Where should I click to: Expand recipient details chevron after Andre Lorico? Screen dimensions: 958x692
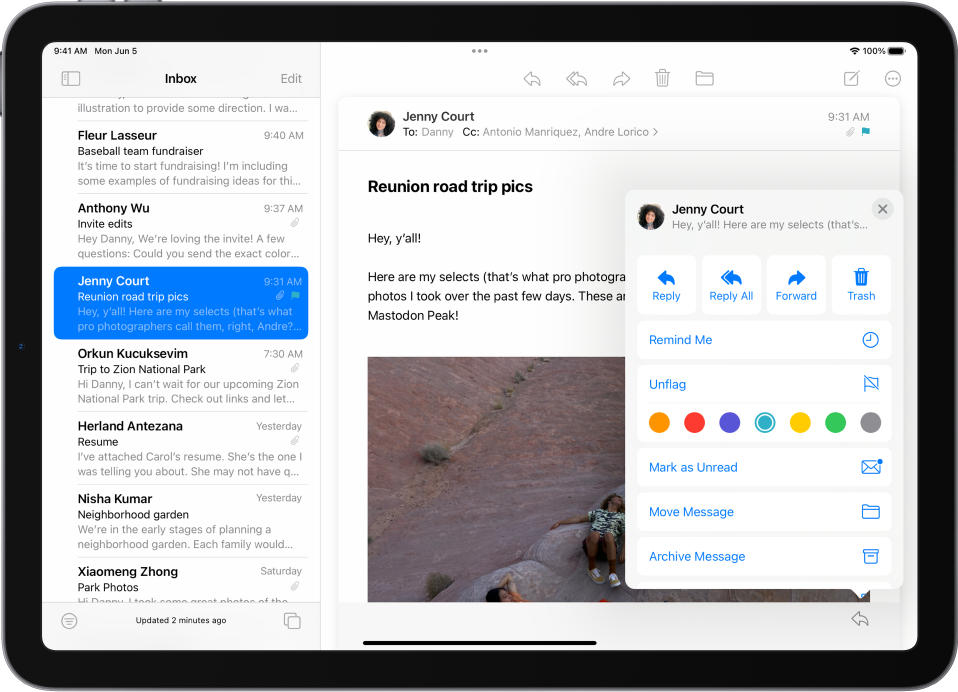[656, 132]
